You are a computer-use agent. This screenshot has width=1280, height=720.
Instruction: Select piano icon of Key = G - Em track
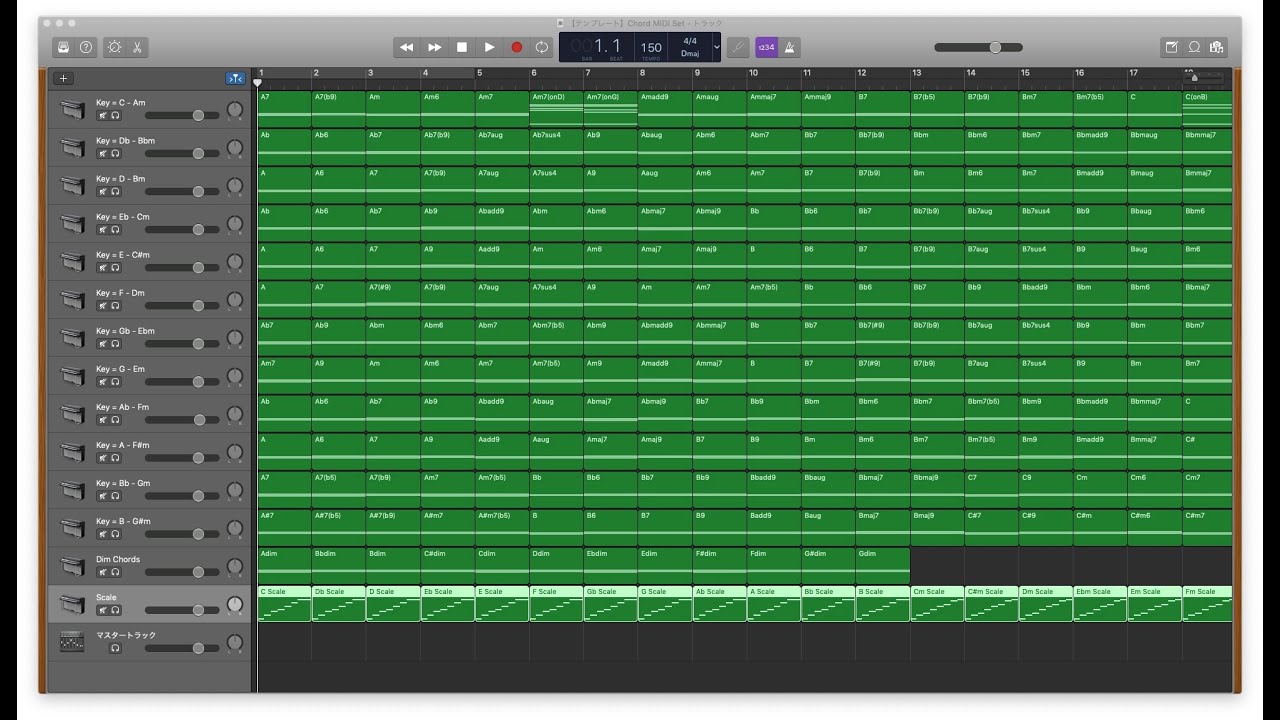[x=72, y=375]
